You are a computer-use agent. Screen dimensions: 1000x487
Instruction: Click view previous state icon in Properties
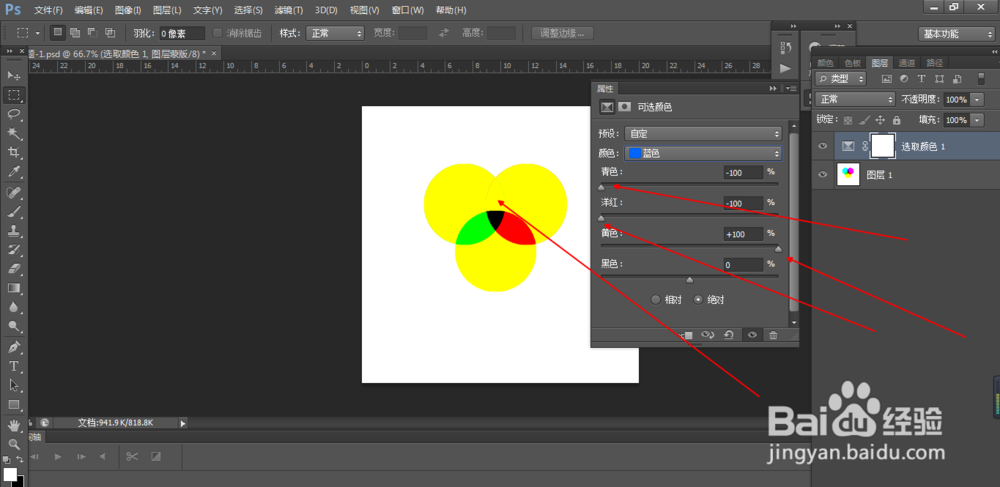point(707,335)
